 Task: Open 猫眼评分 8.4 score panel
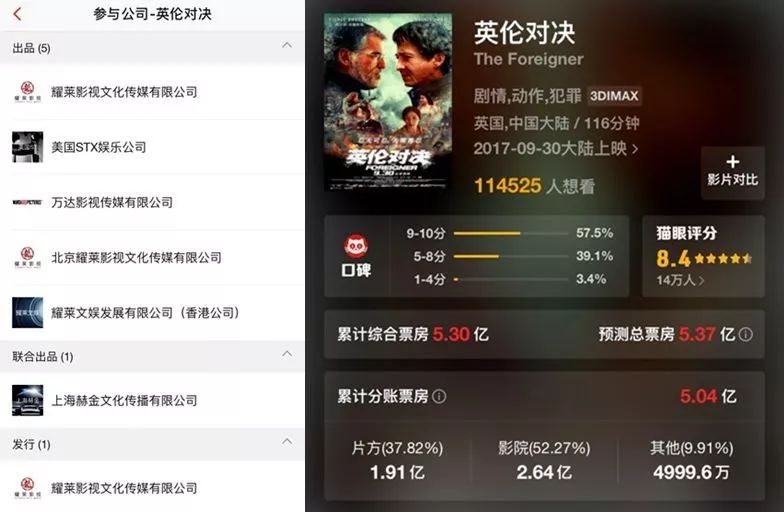coord(703,256)
